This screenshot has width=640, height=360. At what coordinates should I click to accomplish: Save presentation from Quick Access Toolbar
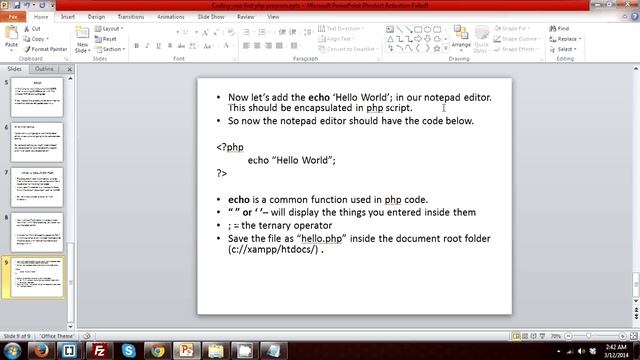click(x=17, y=5)
